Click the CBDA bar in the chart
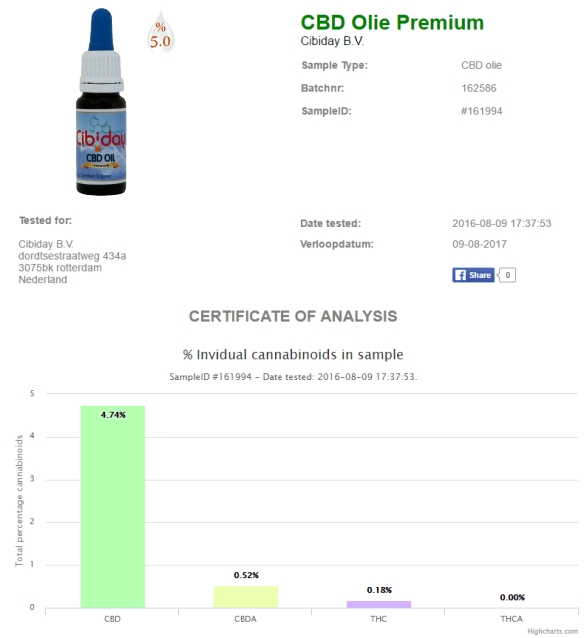 point(246,597)
